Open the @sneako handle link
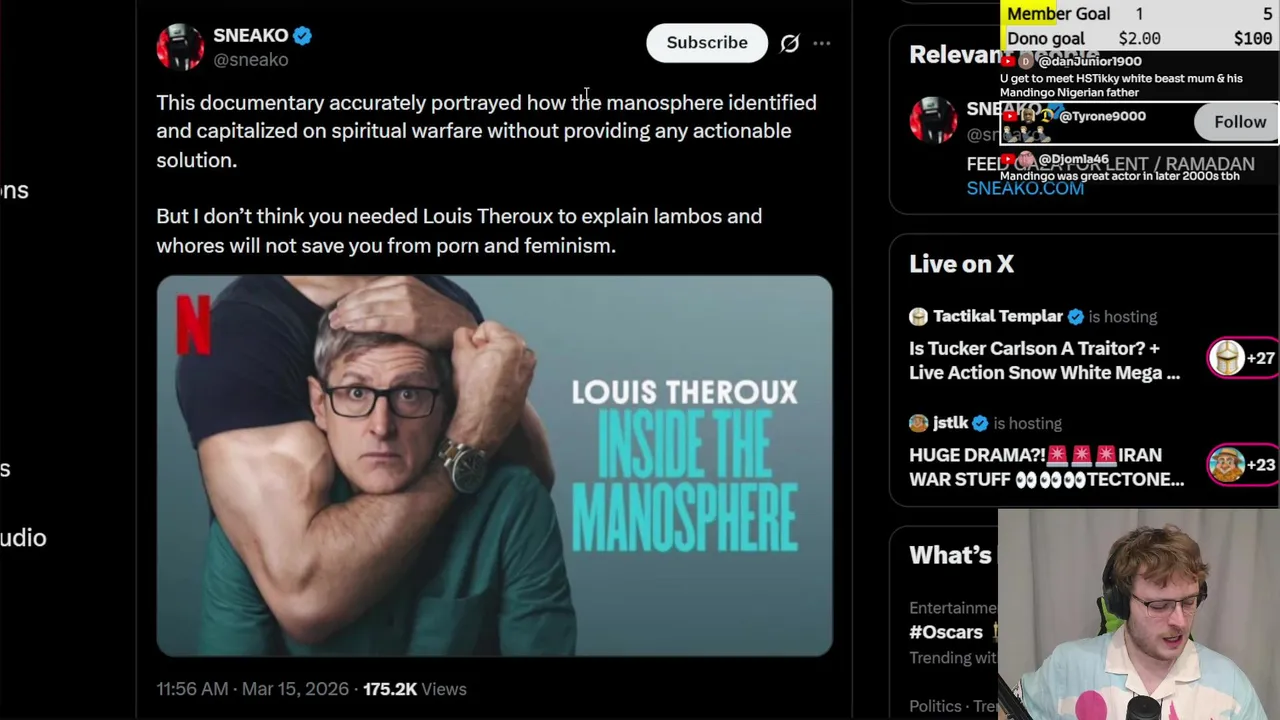The width and height of the screenshot is (1280, 720). coord(250,60)
